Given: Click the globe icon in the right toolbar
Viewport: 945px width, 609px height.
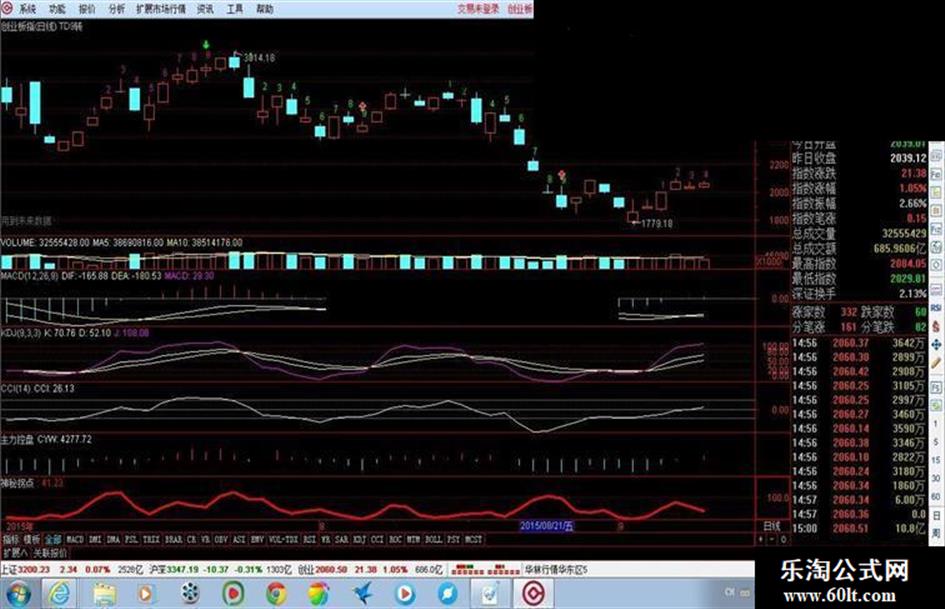Looking at the screenshot, I should point(936,247).
